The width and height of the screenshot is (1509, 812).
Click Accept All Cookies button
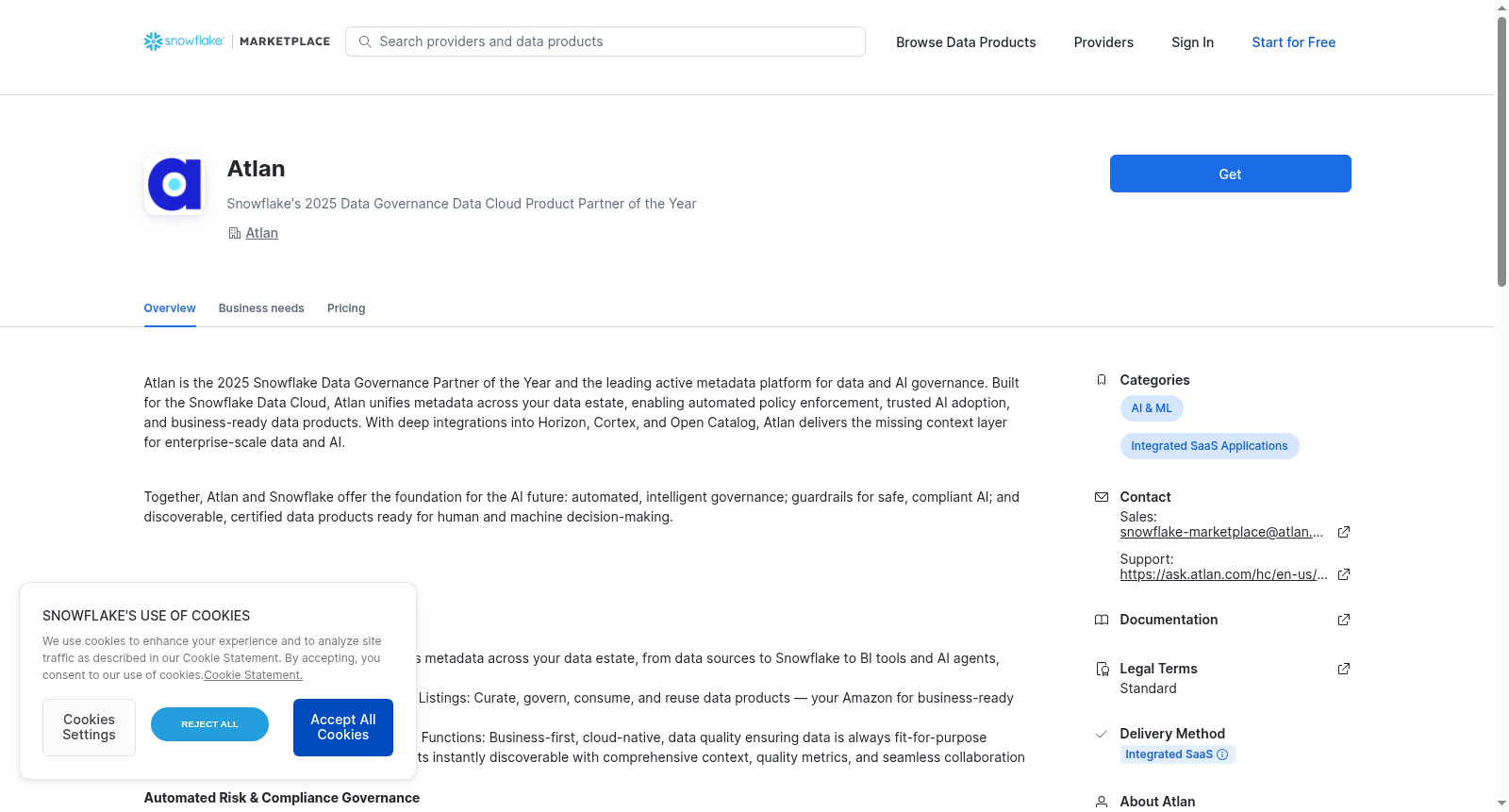pyautogui.click(x=343, y=727)
